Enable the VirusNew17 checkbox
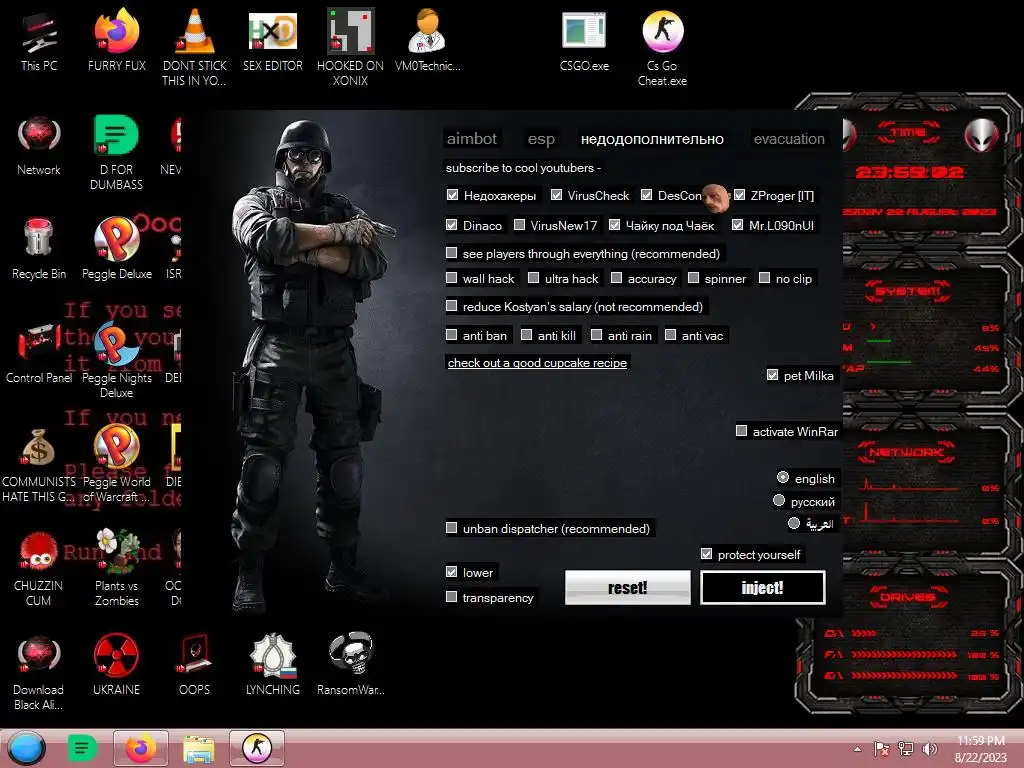 click(519, 225)
